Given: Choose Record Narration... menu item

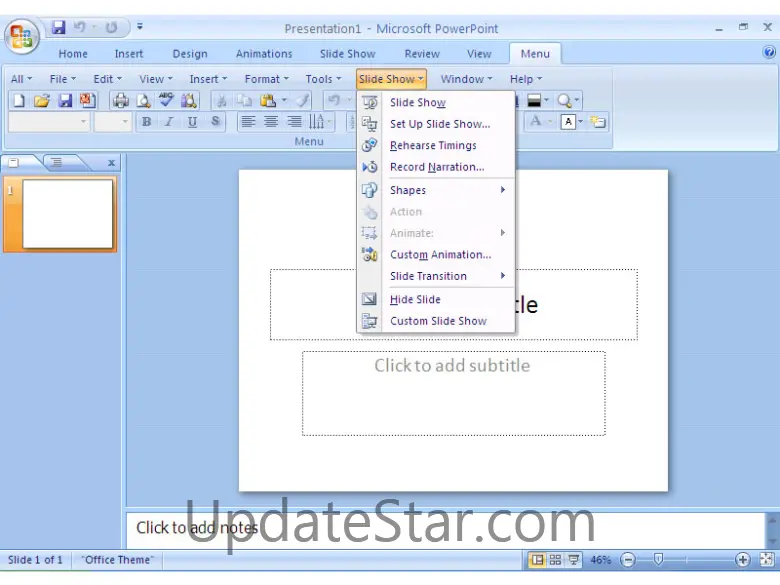Looking at the screenshot, I should coord(436,167).
